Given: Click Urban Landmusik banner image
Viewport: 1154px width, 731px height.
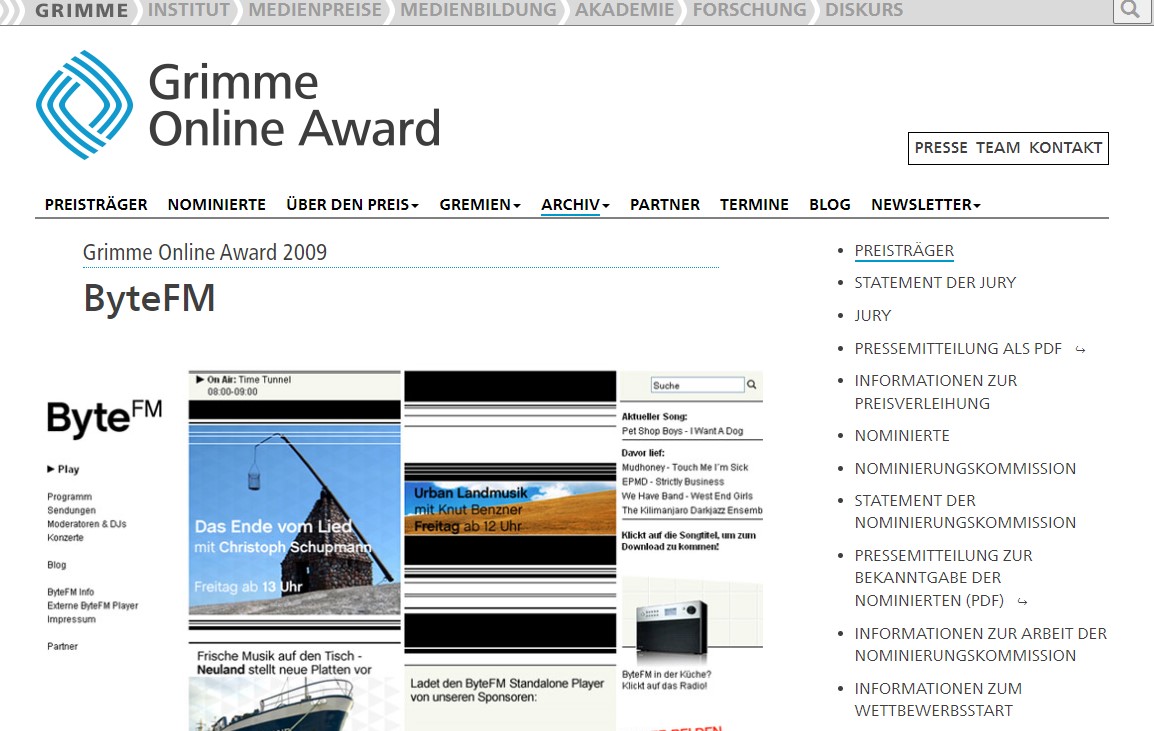Looking at the screenshot, I should [x=510, y=508].
